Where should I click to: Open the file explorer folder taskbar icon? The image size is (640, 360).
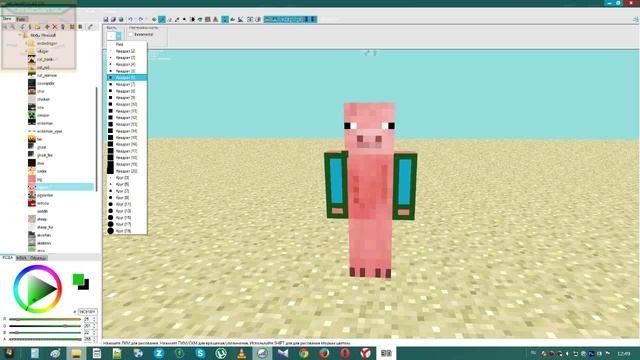[x=76, y=353]
